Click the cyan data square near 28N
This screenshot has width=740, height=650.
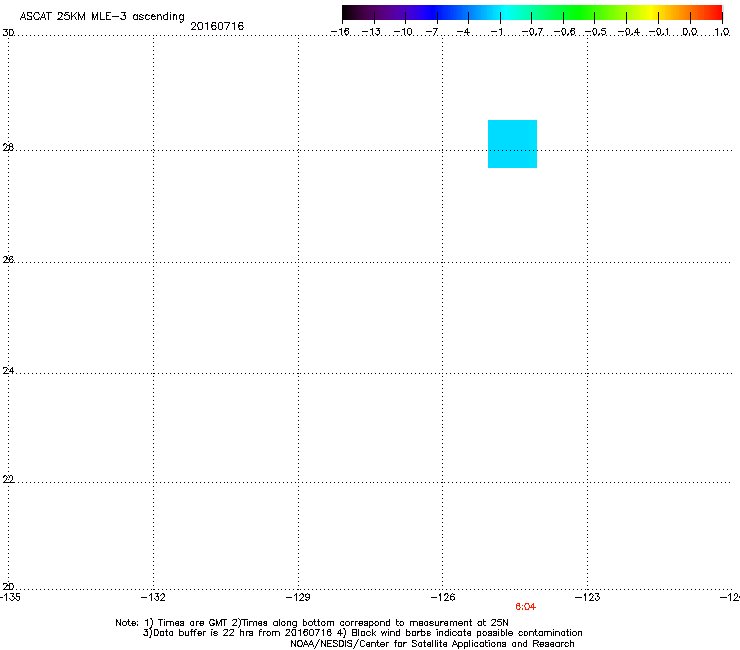pos(512,144)
